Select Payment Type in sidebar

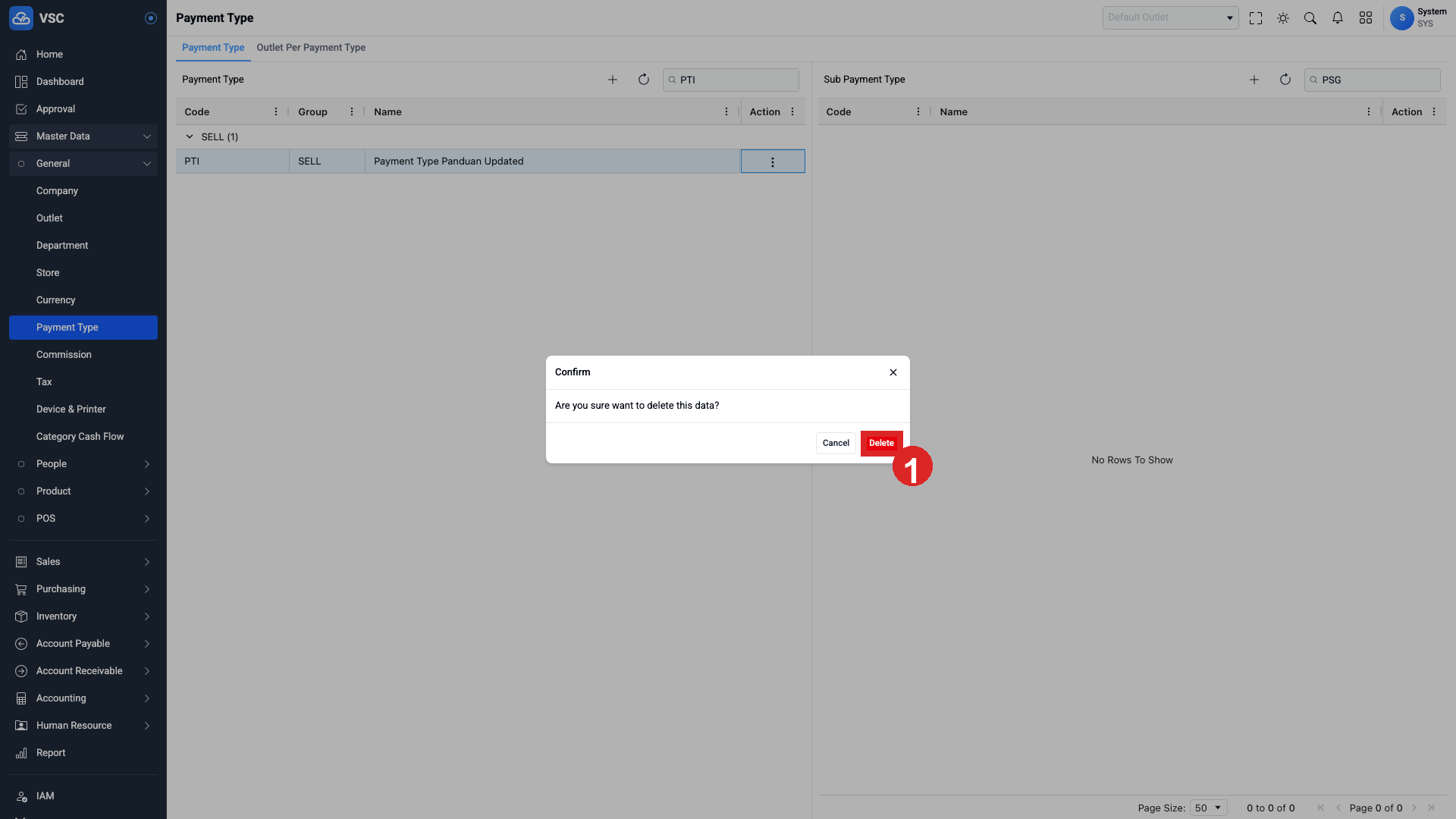pyautogui.click(x=83, y=328)
